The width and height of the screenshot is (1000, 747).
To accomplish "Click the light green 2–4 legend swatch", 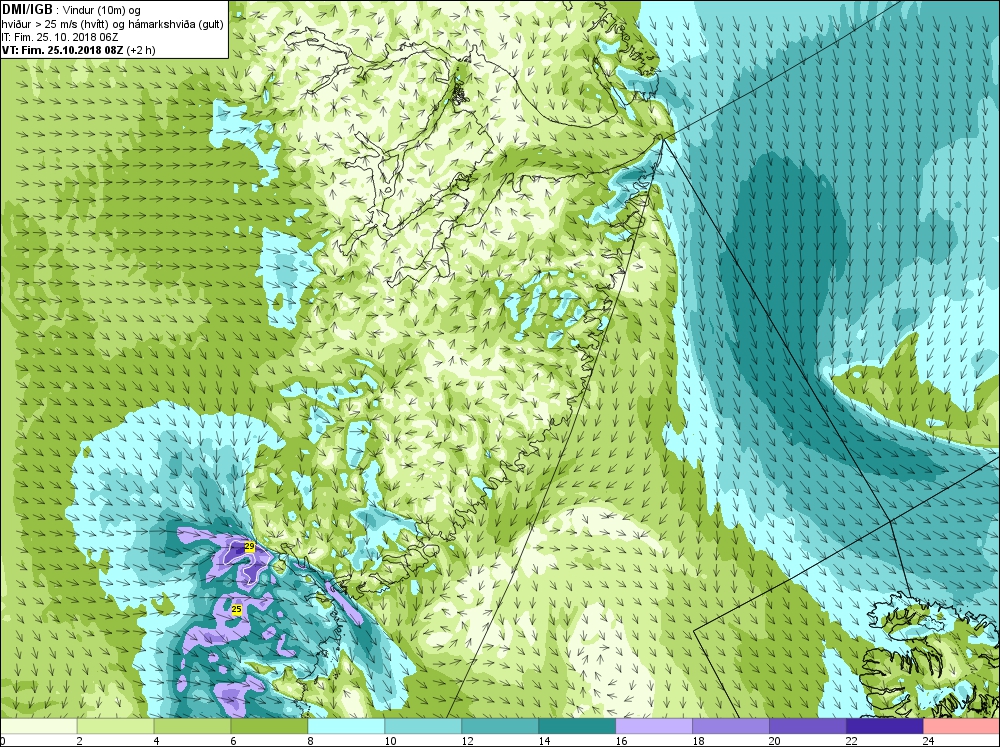I will pyautogui.click(x=115, y=726).
